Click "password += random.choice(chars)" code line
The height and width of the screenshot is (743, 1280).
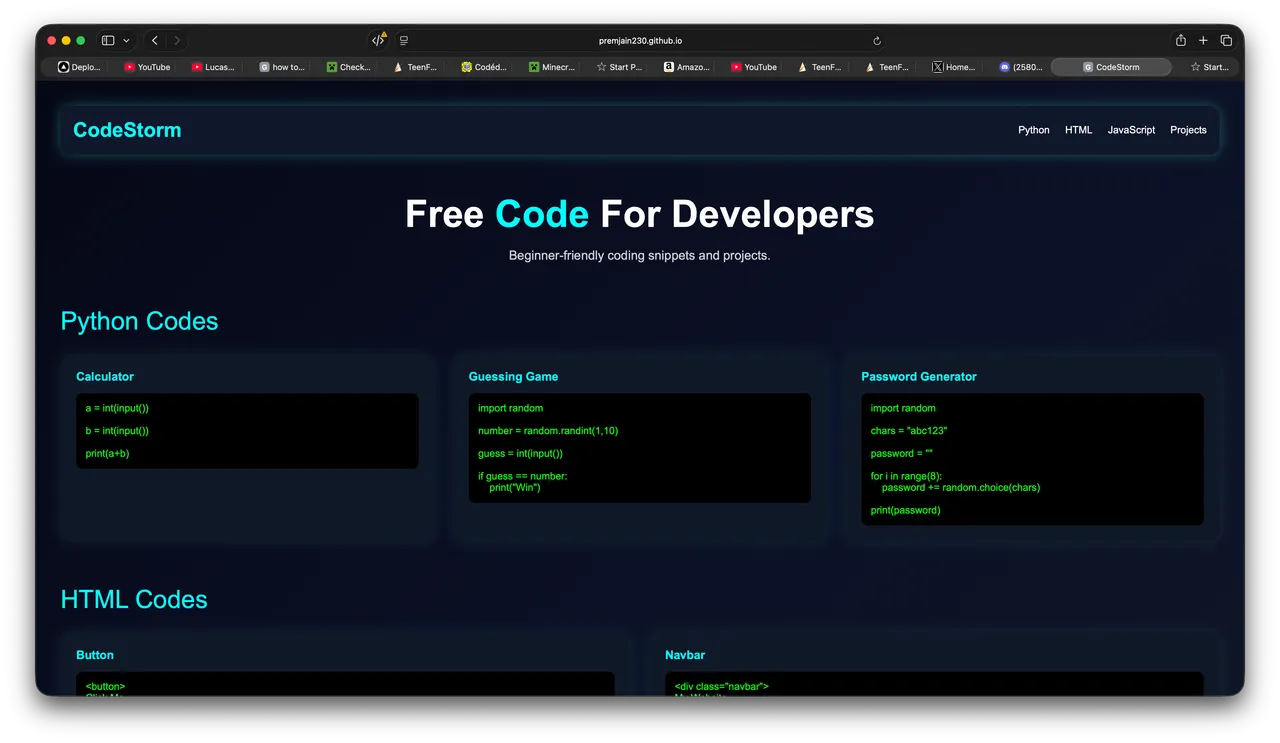click(x=961, y=488)
